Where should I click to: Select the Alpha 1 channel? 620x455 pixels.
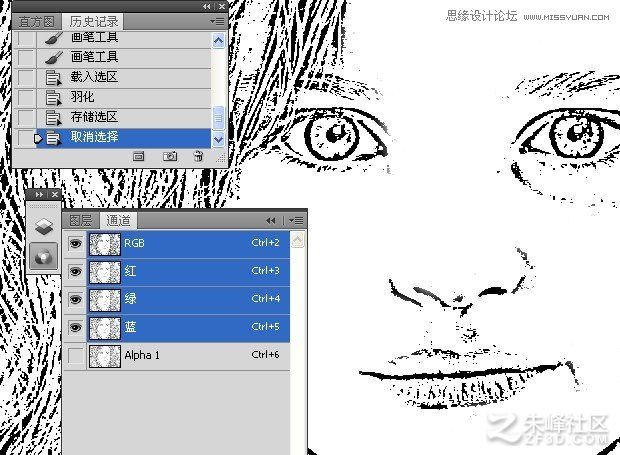point(177,356)
